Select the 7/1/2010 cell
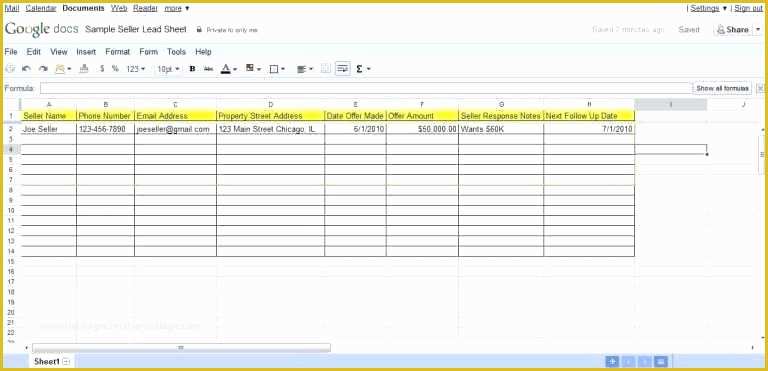The height and width of the screenshot is (371, 768). [589, 129]
